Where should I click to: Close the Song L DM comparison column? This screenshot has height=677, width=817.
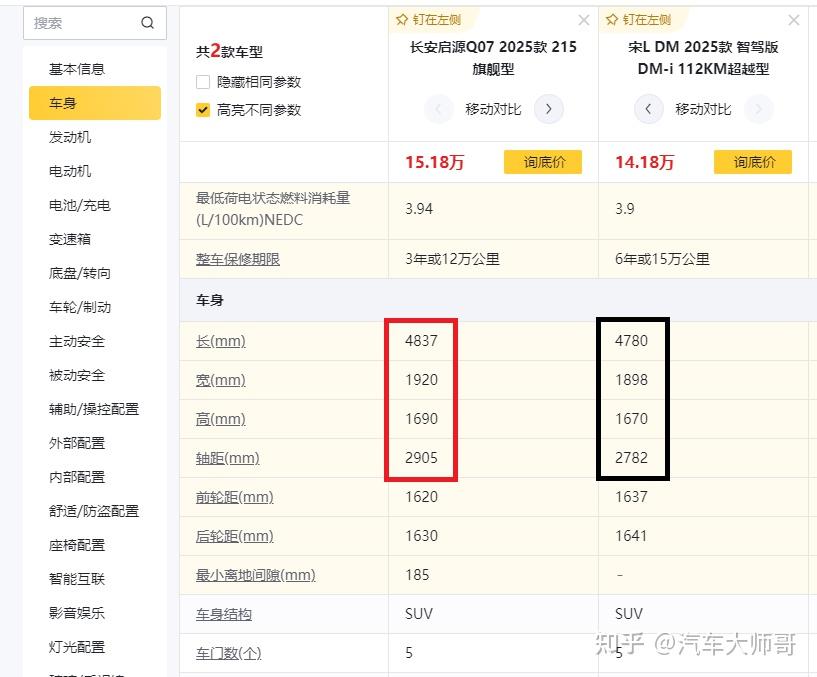point(793,19)
